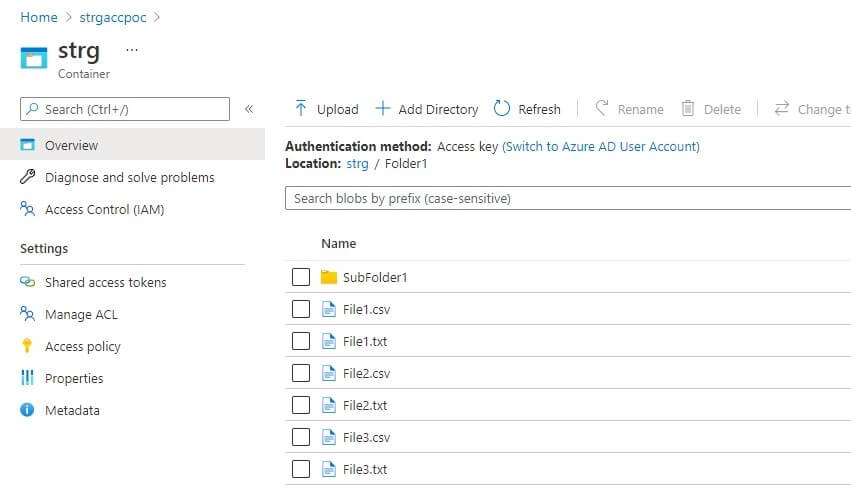Tick the File3.txt checkbox

pyautogui.click(x=301, y=469)
